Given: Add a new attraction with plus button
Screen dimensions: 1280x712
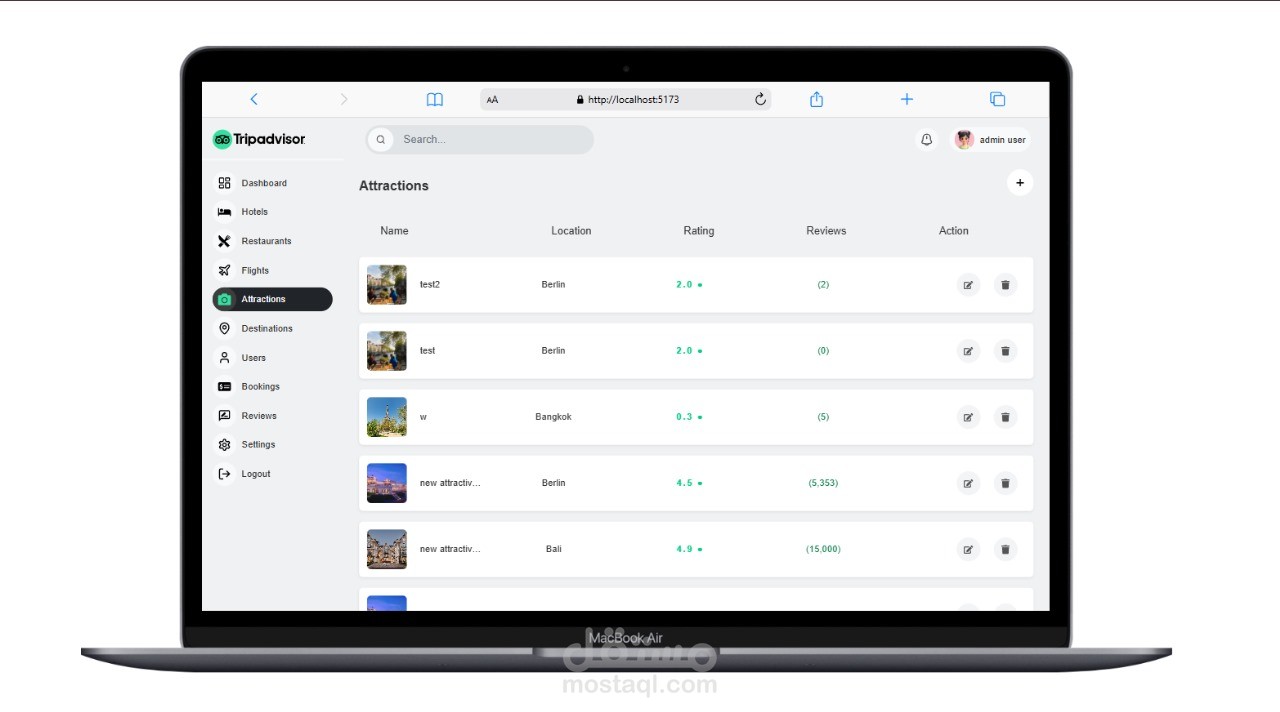Looking at the screenshot, I should (1020, 183).
